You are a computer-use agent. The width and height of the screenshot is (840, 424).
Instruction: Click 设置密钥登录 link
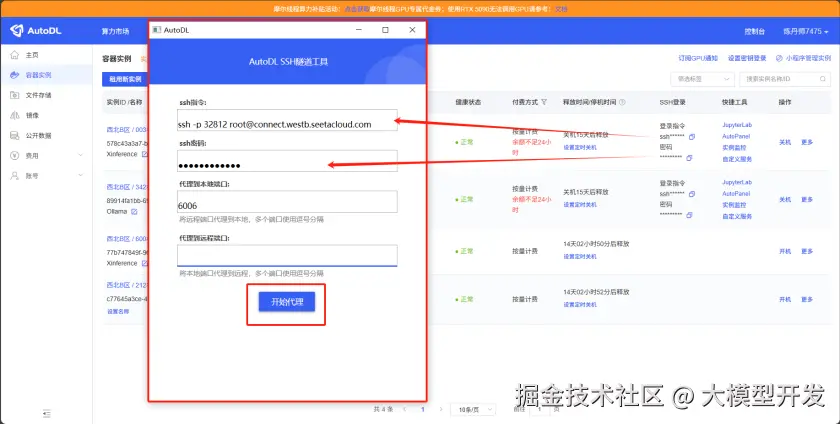[747, 58]
